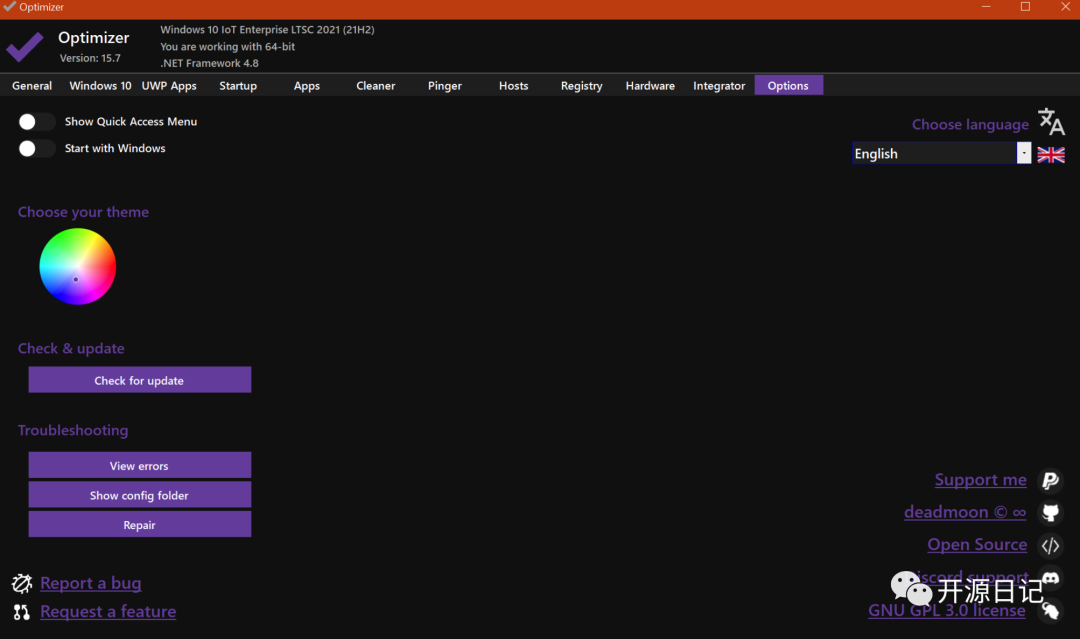Open the Apps tab
The image size is (1080, 639).
307,85
